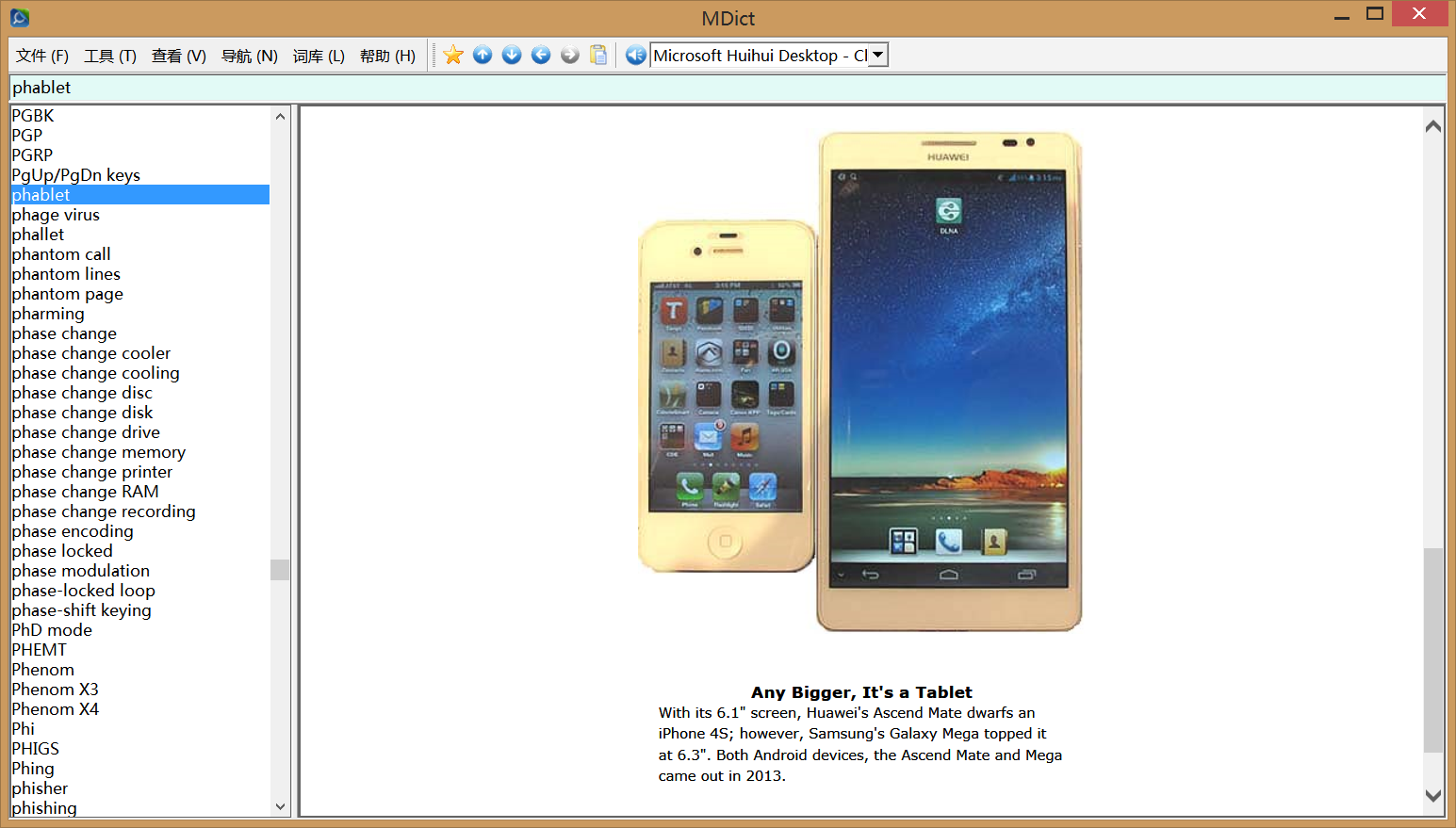Select 'phase-locked loop' entry
1456x828 pixels.
coord(84,591)
